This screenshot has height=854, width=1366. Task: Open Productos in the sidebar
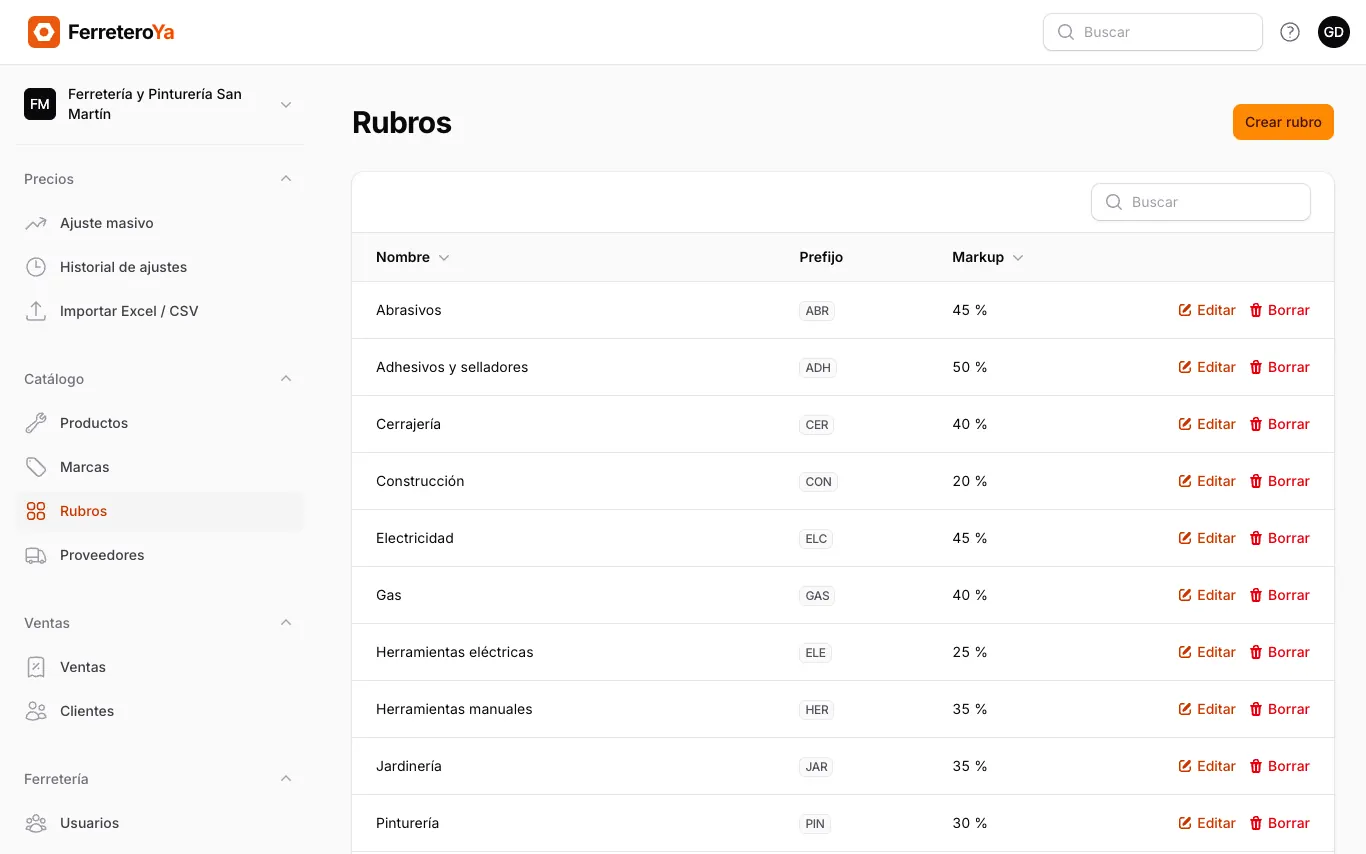point(160,423)
